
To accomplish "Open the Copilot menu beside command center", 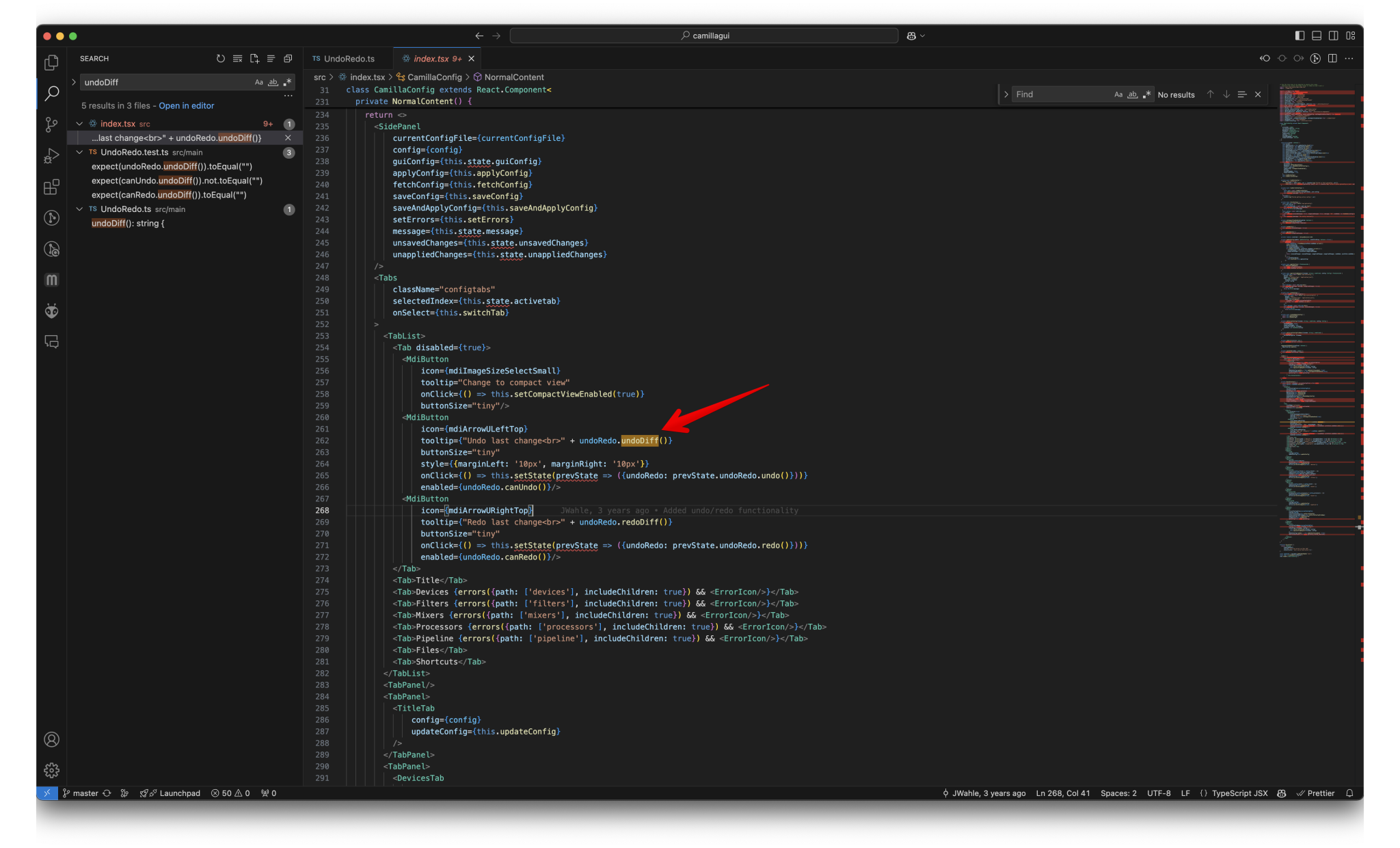I will pyautogui.click(x=915, y=36).
